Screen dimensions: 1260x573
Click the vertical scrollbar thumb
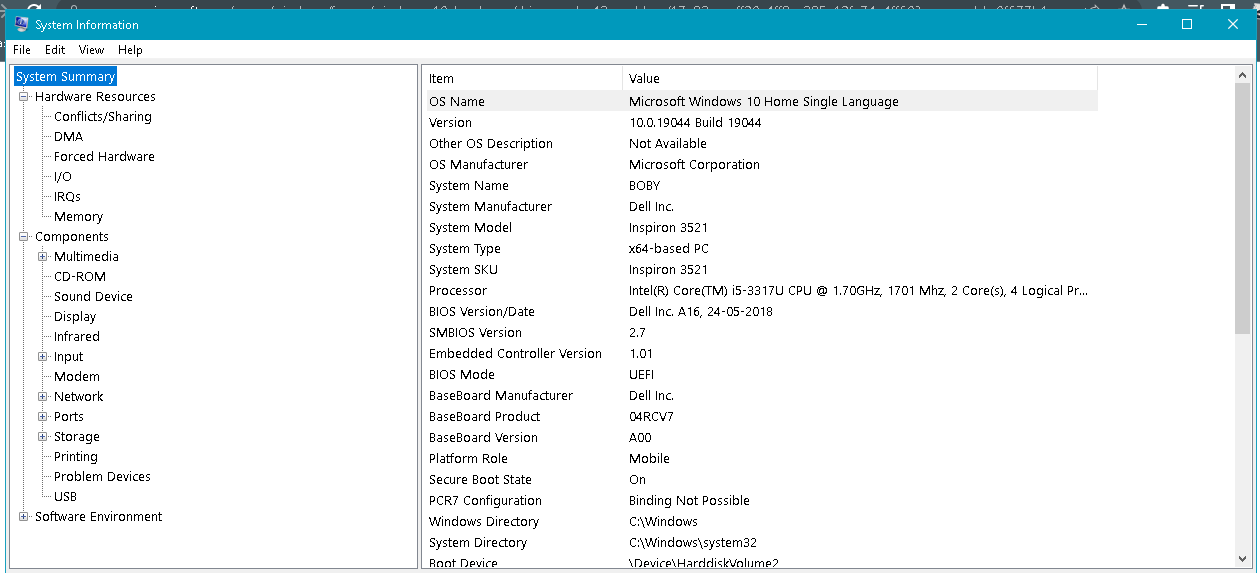point(1243,209)
